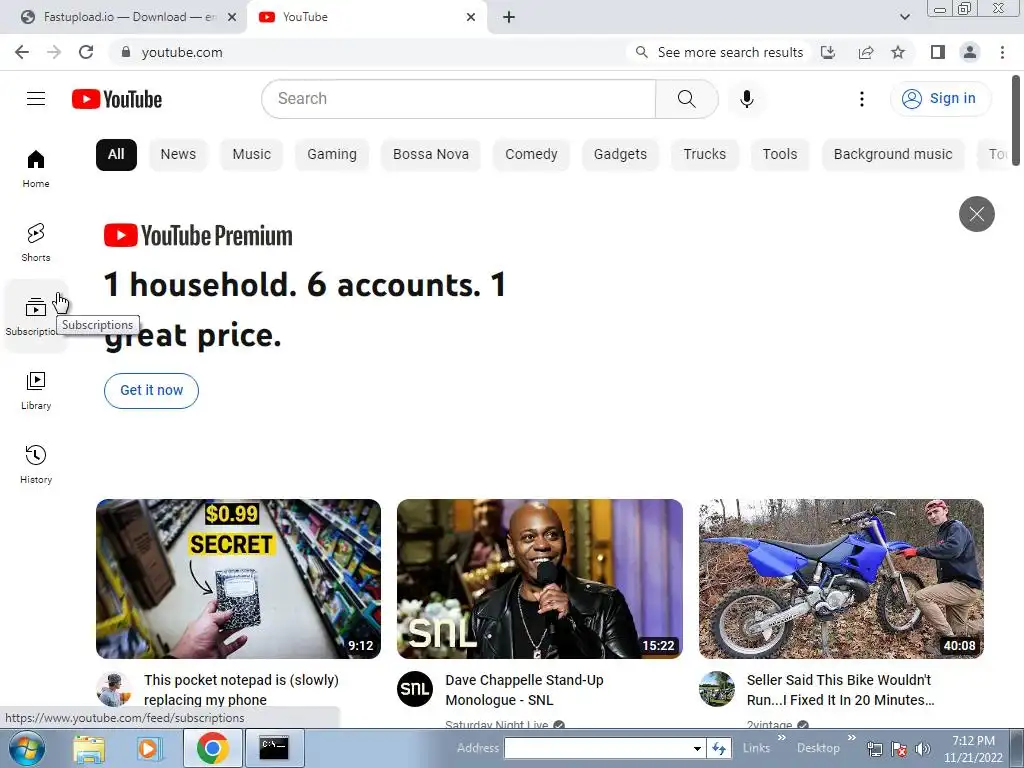
Task: Filter by Trucks chip
Action: [x=705, y=155]
